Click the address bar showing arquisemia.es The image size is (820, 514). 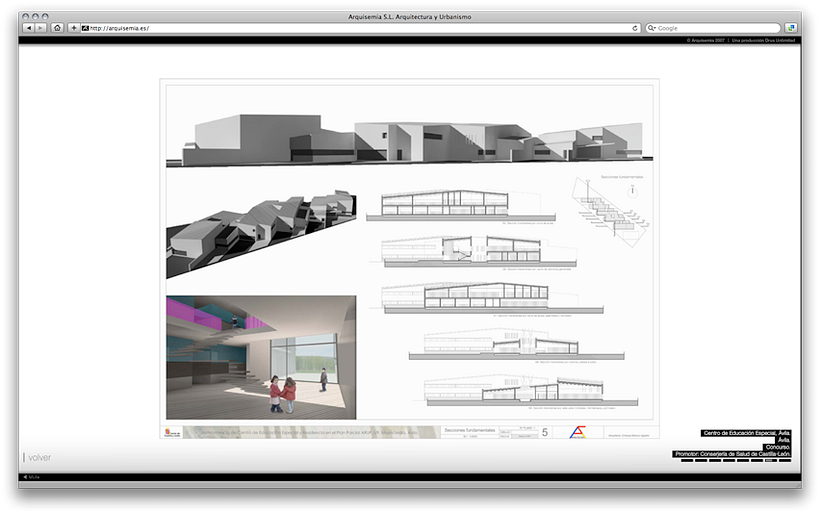(361, 28)
